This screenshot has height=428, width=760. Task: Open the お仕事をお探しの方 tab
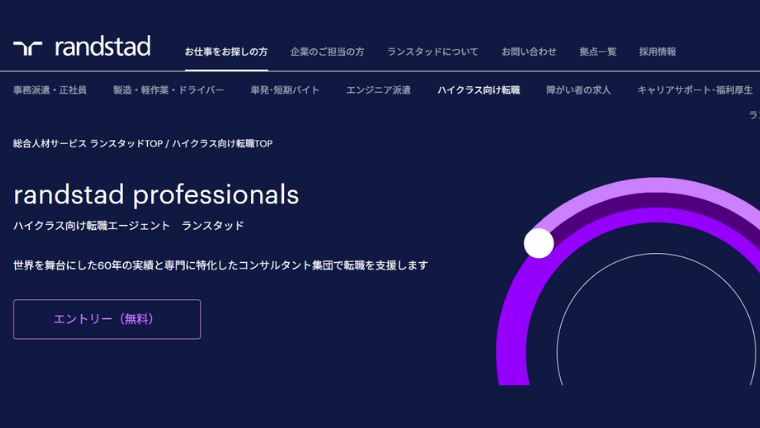pos(226,52)
